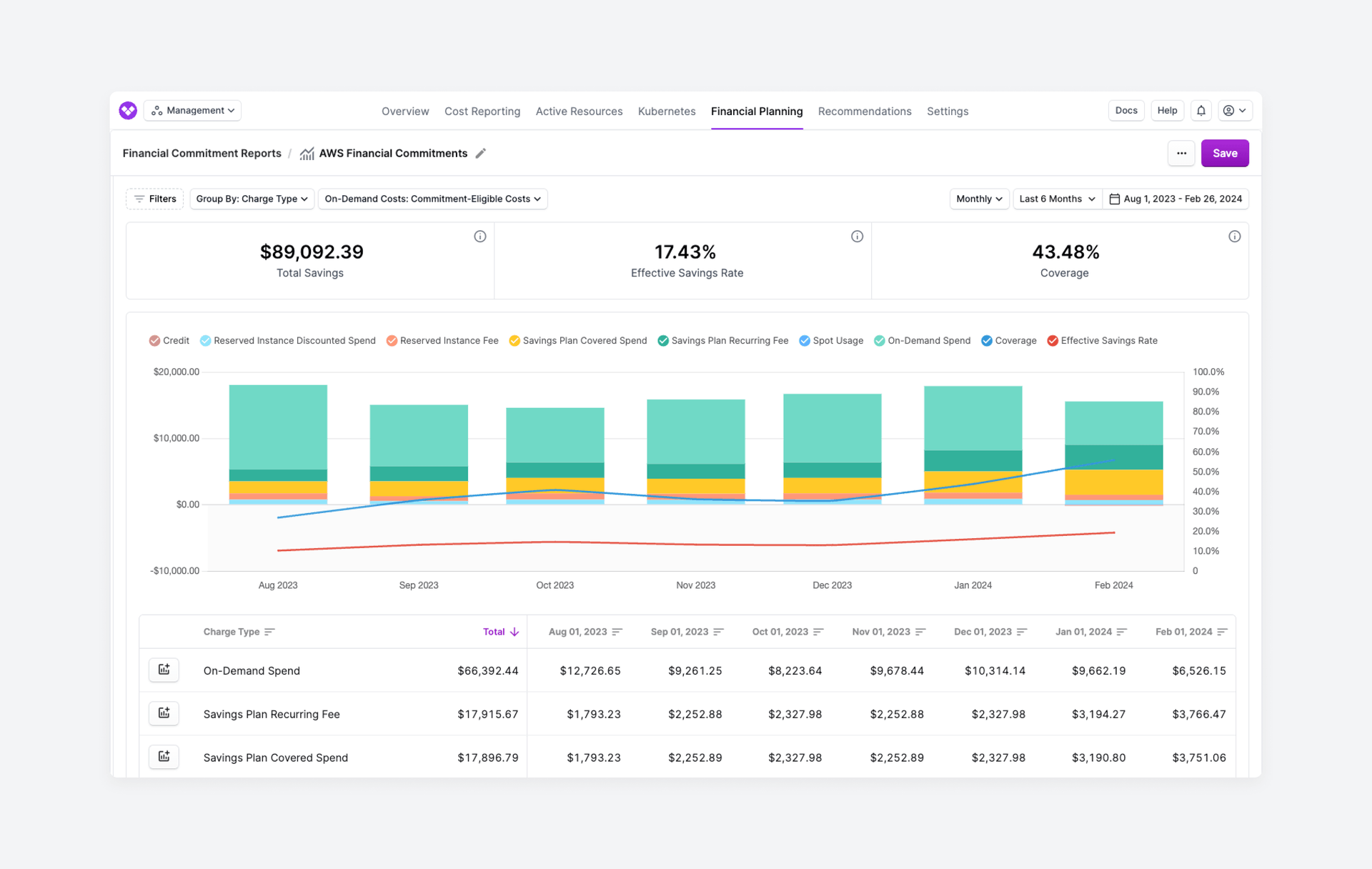The height and width of the screenshot is (869, 1372).
Task: Open the Docs page
Action: click(1126, 110)
